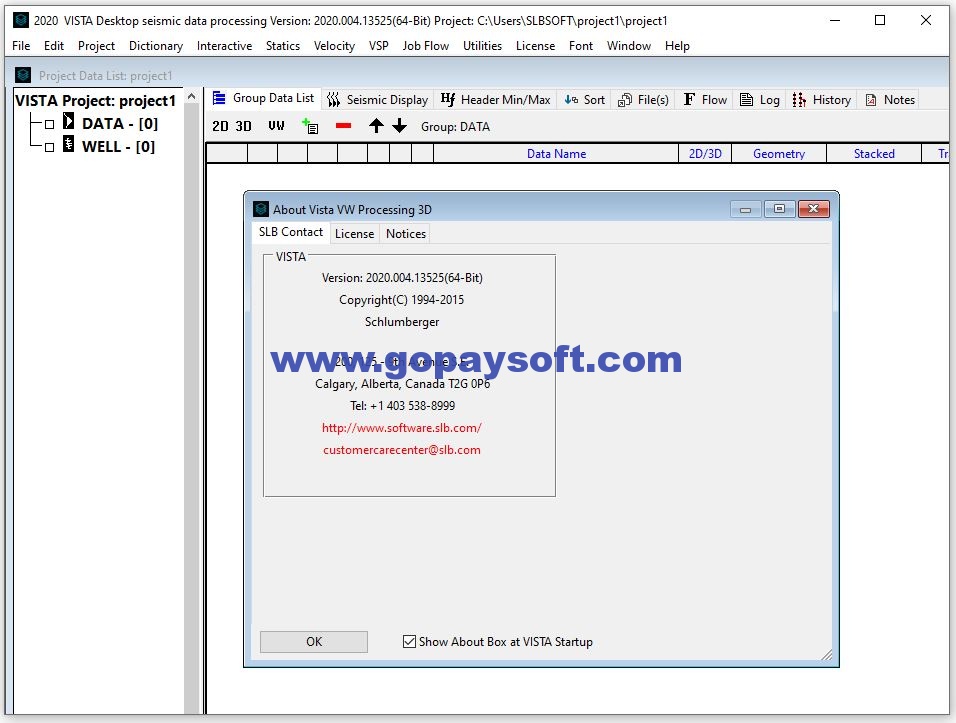Open the Statics menu
Image resolution: width=956 pixels, height=723 pixels.
(283, 46)
